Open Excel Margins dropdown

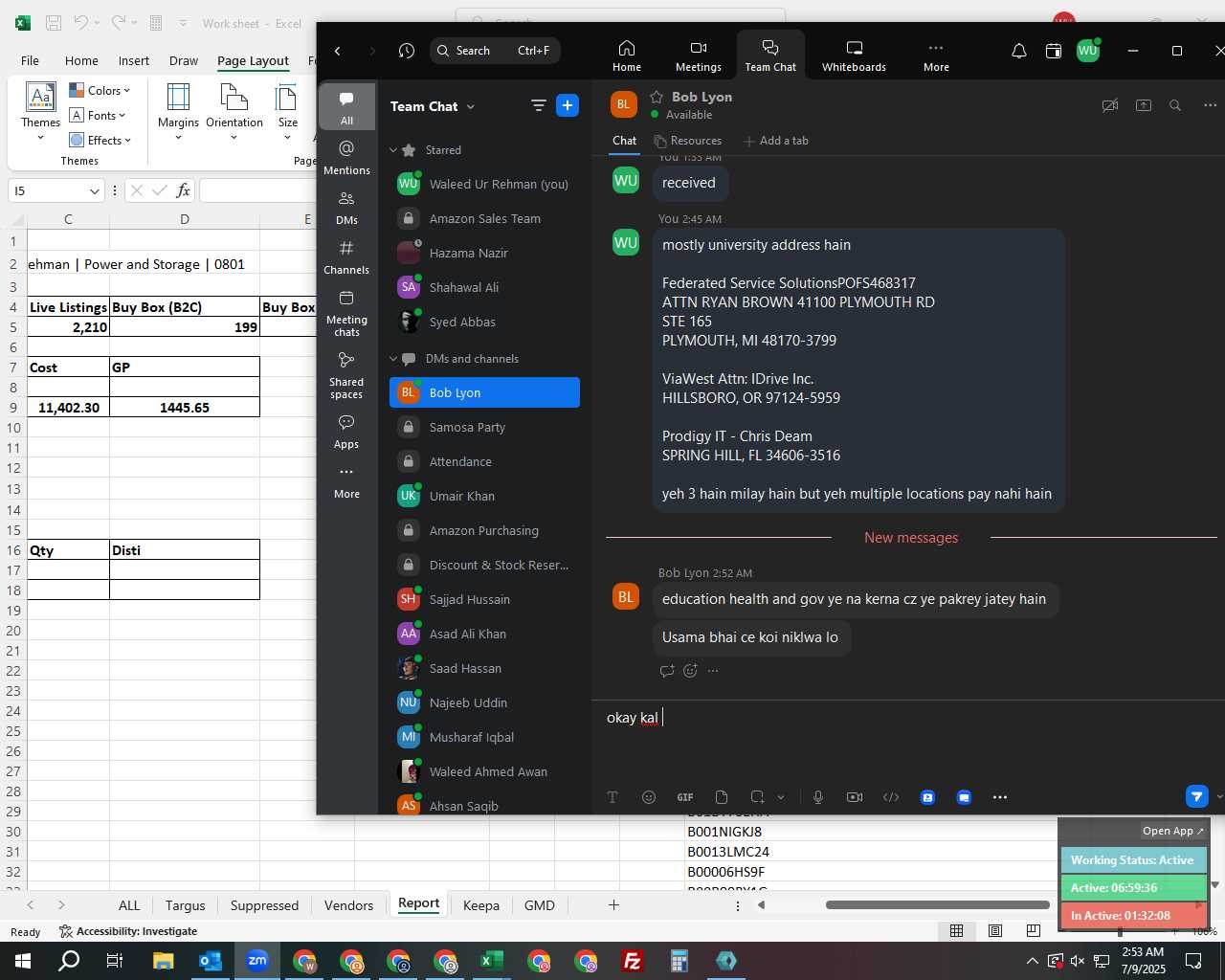[x=178, y=113]
